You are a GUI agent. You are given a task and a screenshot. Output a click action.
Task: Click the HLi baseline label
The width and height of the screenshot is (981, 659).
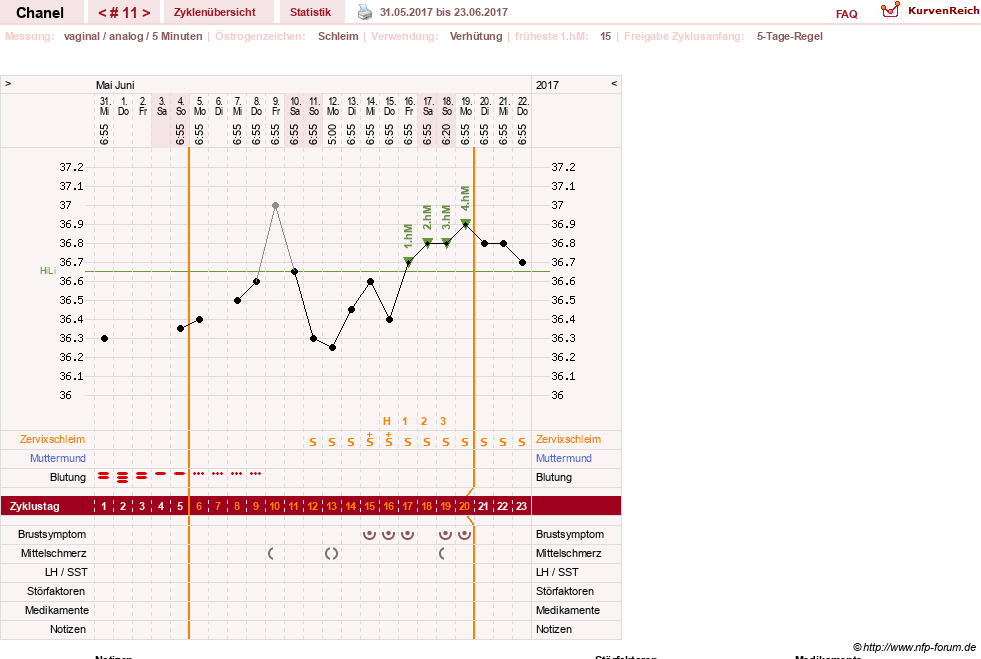(x=48, y=270)
